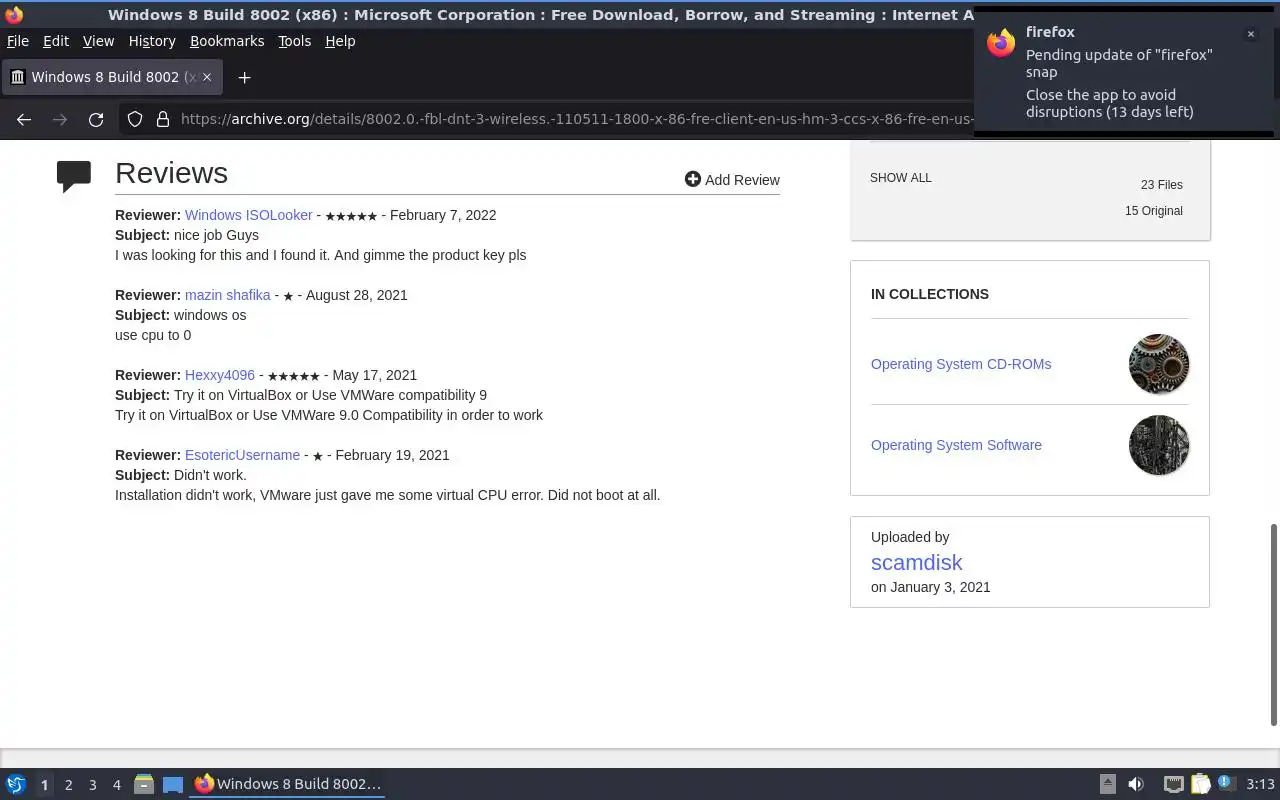
Task: Open the File menu
Action: click(18, 41)
